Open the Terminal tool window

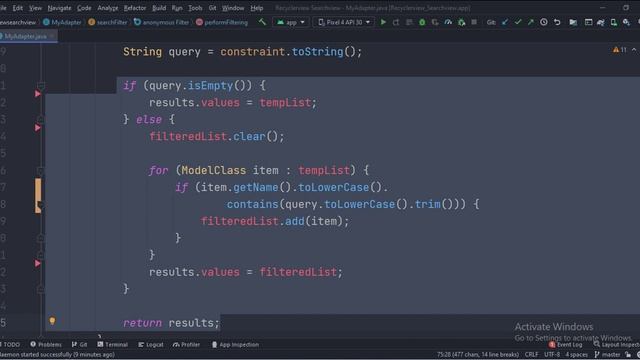click(113, 344)
